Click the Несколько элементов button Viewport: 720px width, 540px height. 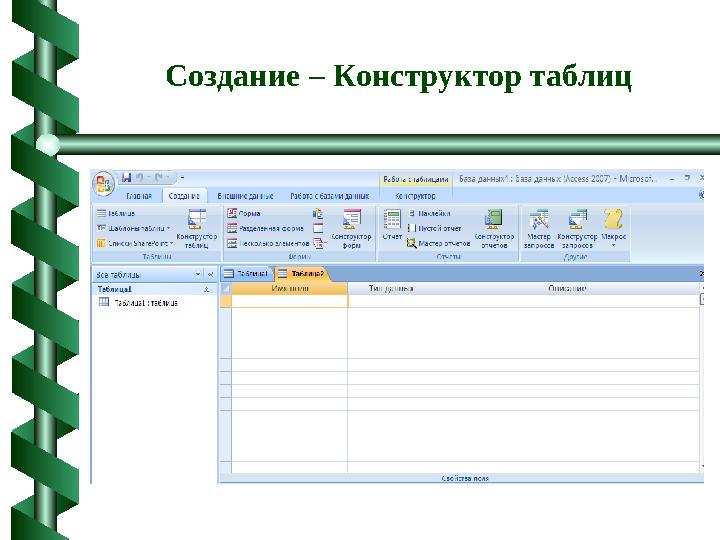[x=268, y=243]
